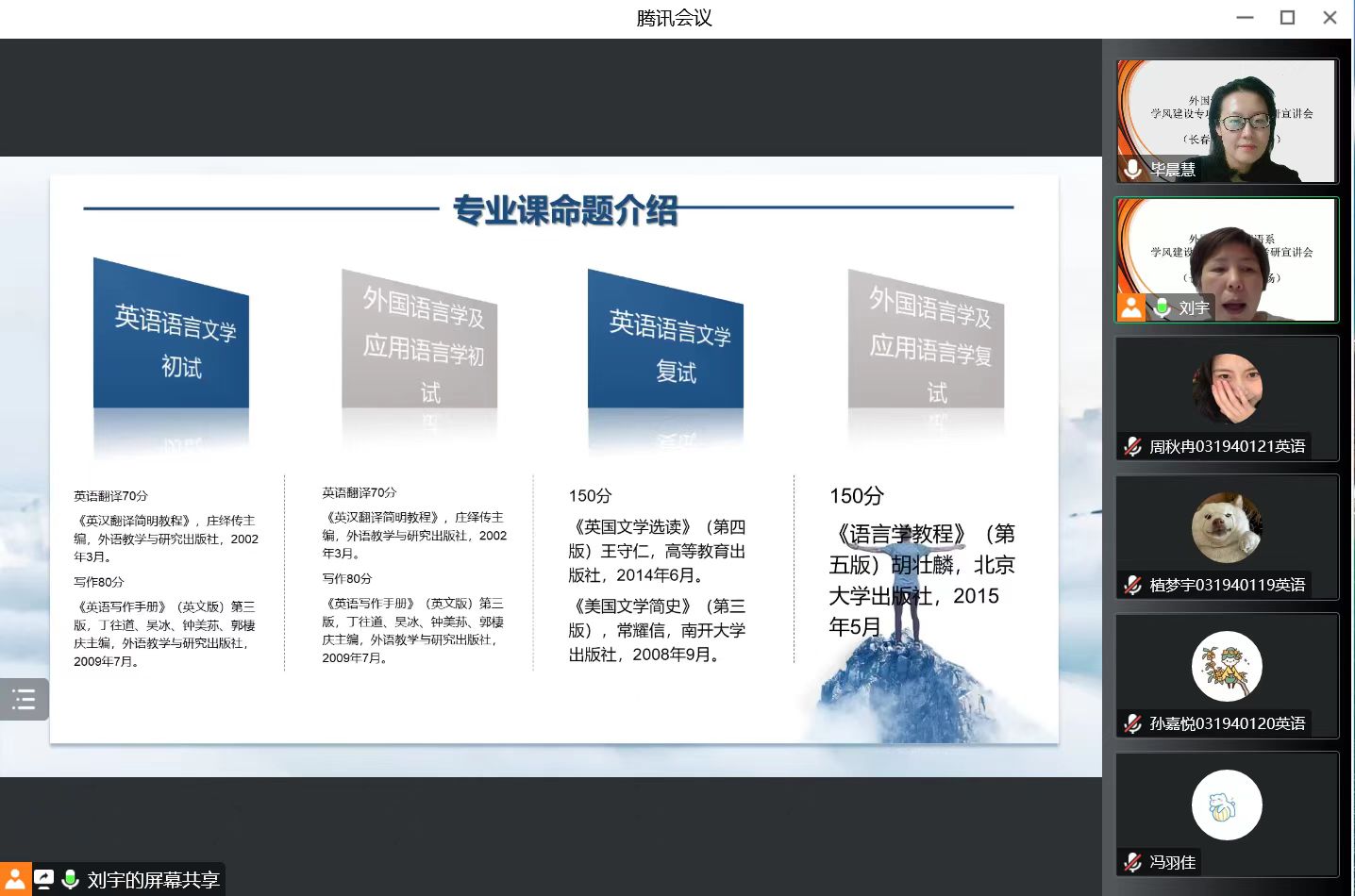The image size is (1355, 896).
Task: Click the green mic icon next to 刘宇
Action: click(x=1163, y=307)
